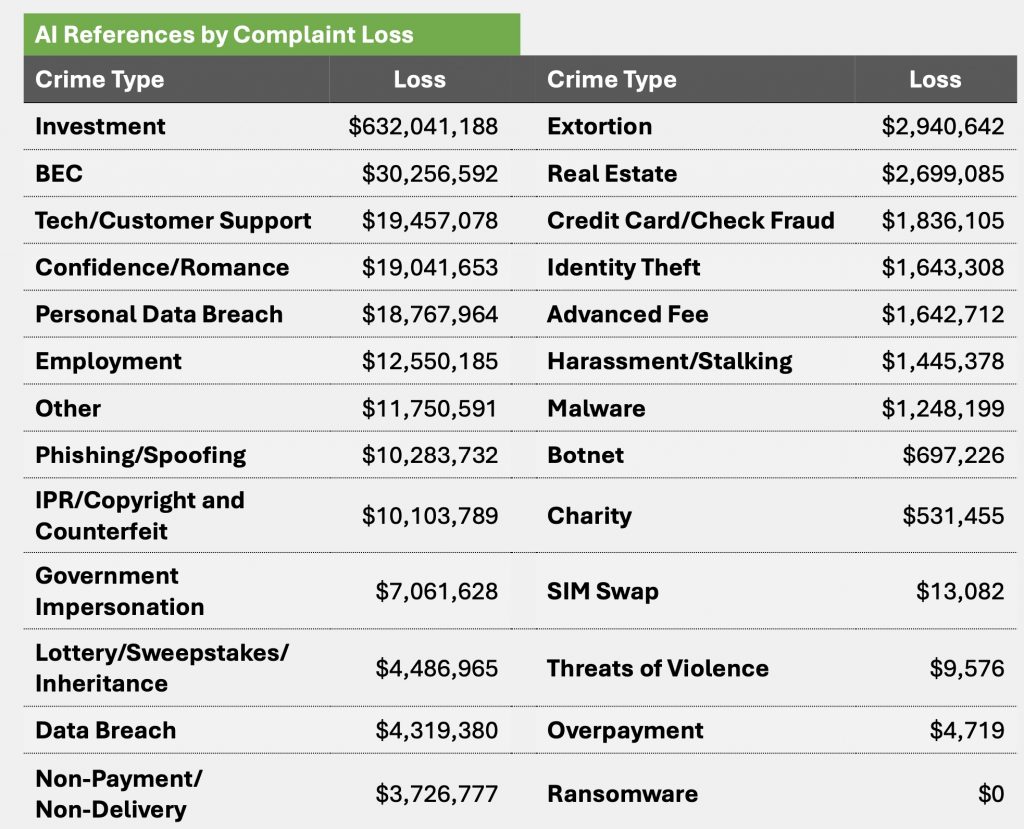Screen dimensions: 1024x829
Task: Click the Personal Data Breach label
Action: pyautogui.click(x=159, y=315)
